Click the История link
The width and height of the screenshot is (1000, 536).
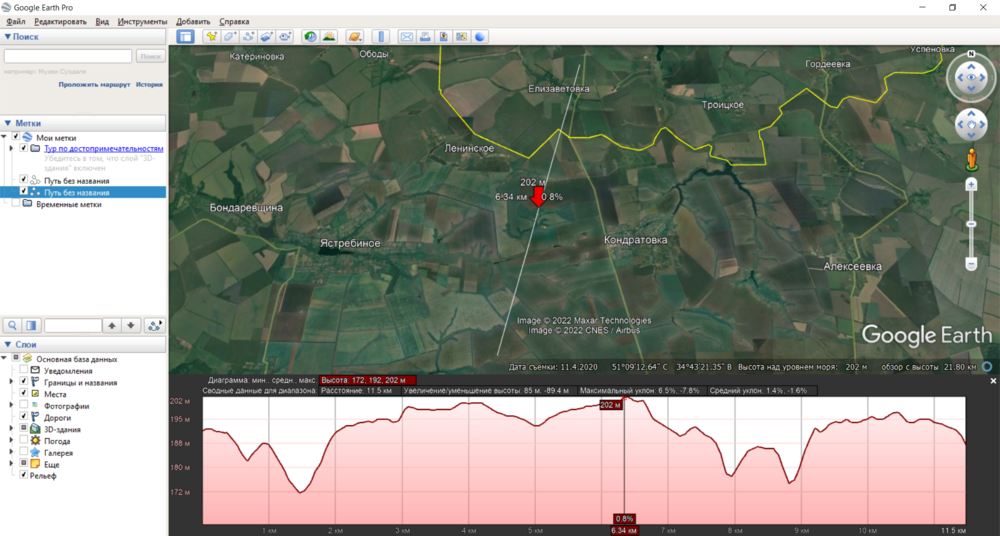coord(149,85)
